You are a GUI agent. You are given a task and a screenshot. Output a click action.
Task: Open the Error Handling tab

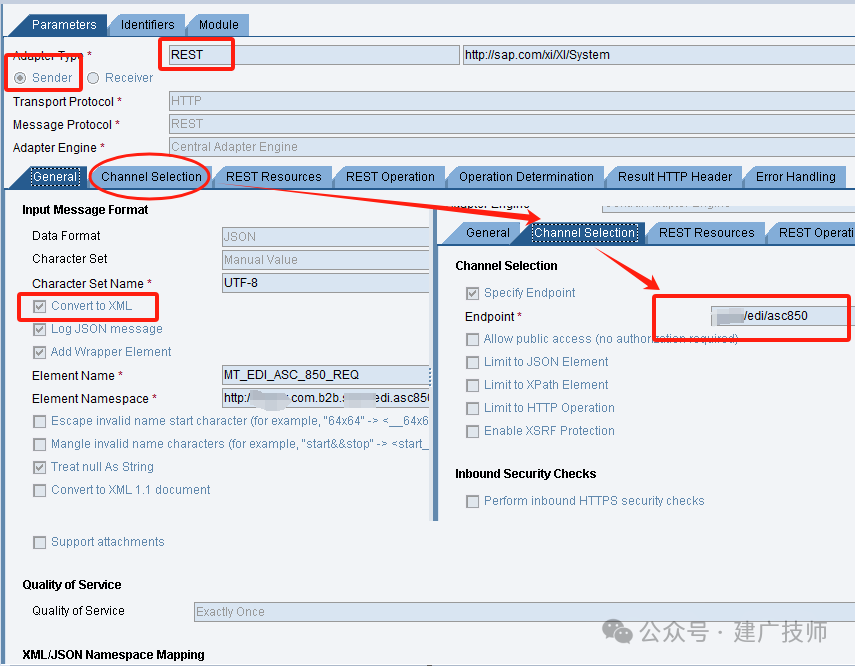tap(796, 177)
